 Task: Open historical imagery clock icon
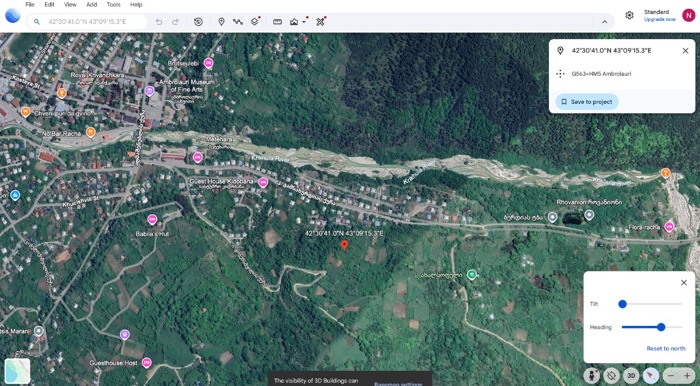[x=198, y=22]
